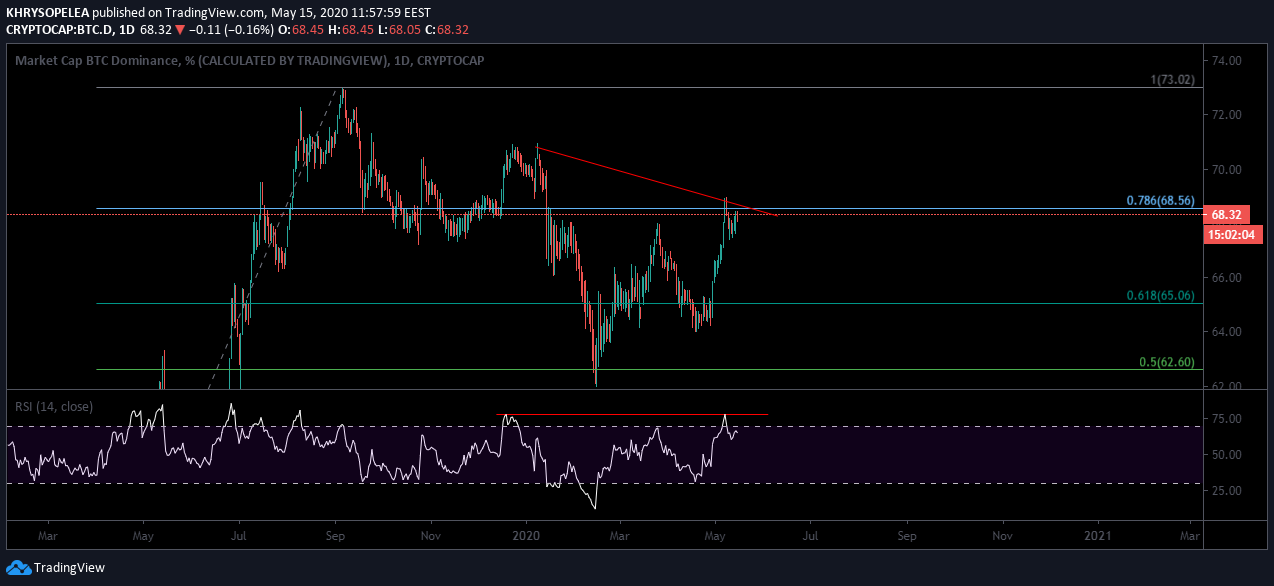Click price axis value 70.00
Screen dimensions: 1274x586
click(1226, 169)
